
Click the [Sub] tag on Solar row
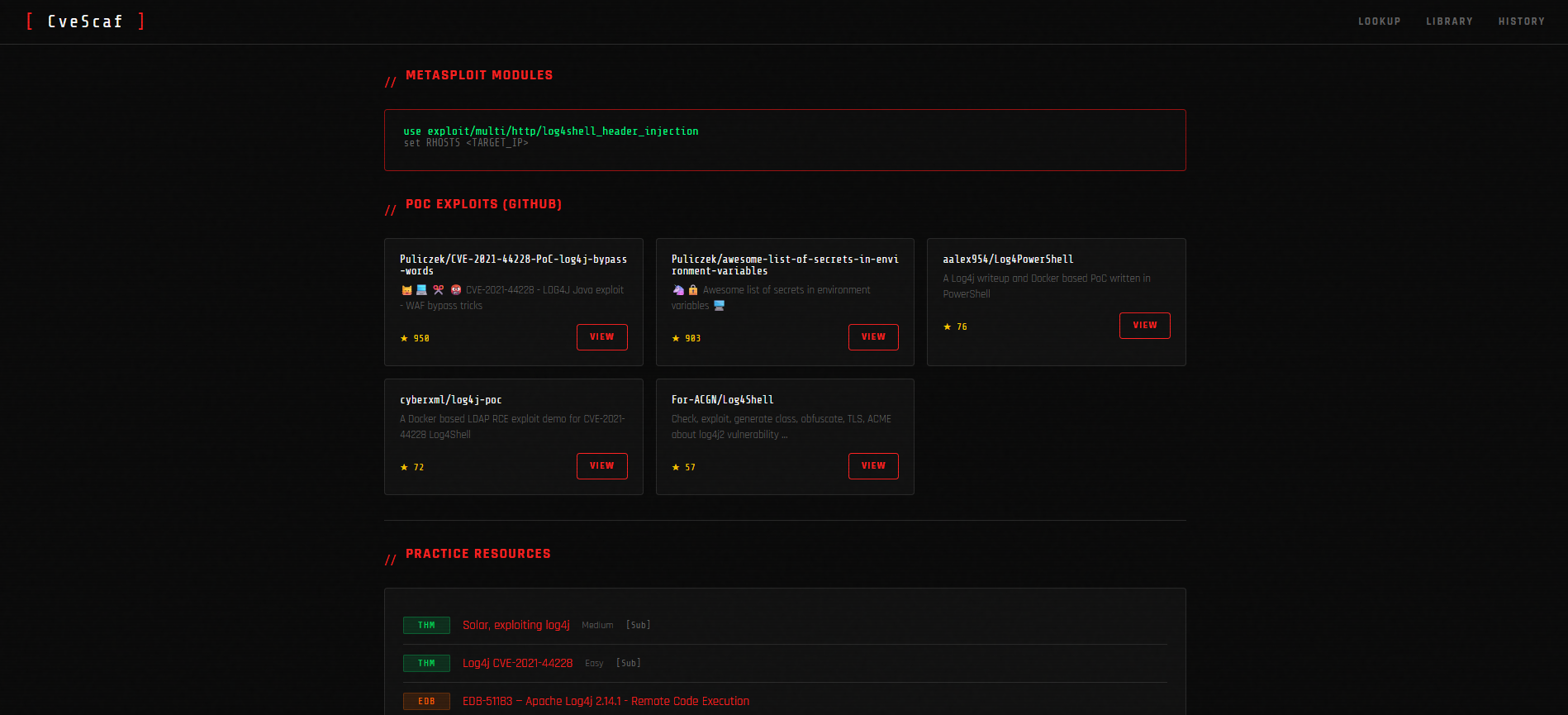click(638, 625)
